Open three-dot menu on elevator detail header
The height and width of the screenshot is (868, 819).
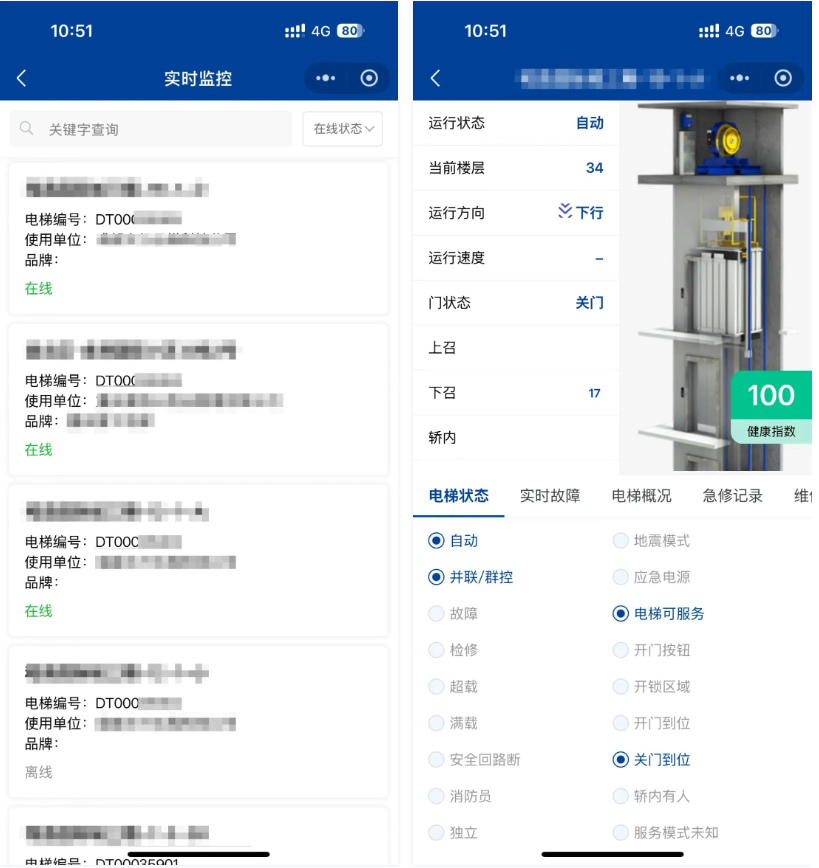click(x=740, y=78)
